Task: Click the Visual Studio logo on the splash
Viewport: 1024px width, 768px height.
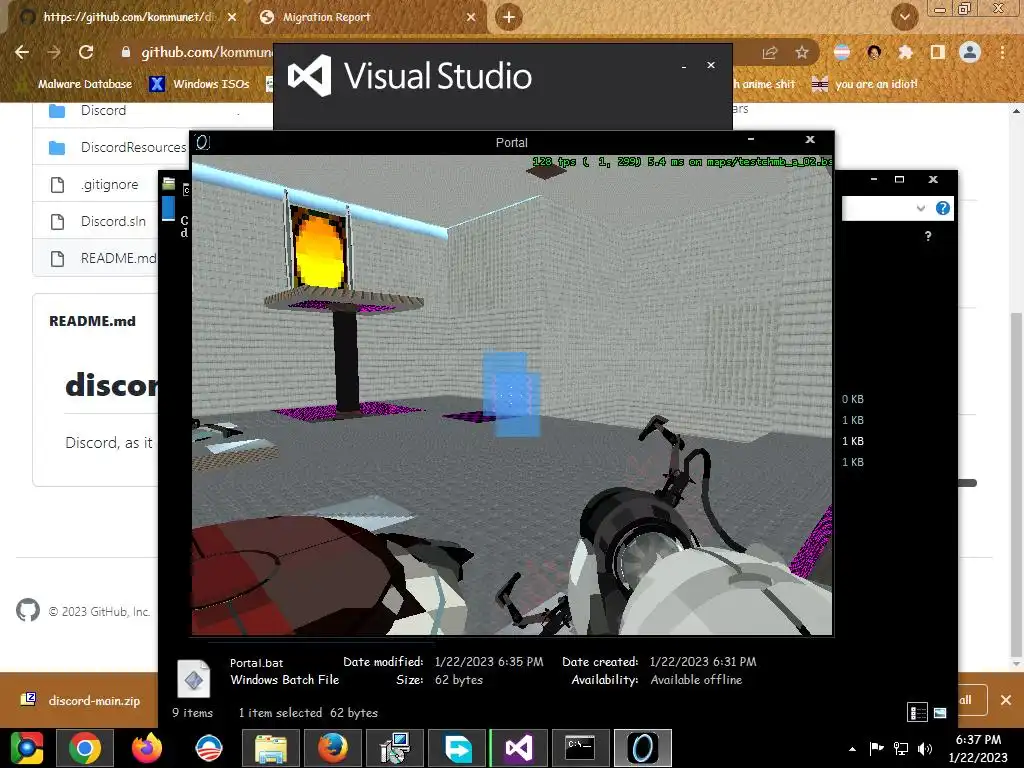Action: pos(310,75)
